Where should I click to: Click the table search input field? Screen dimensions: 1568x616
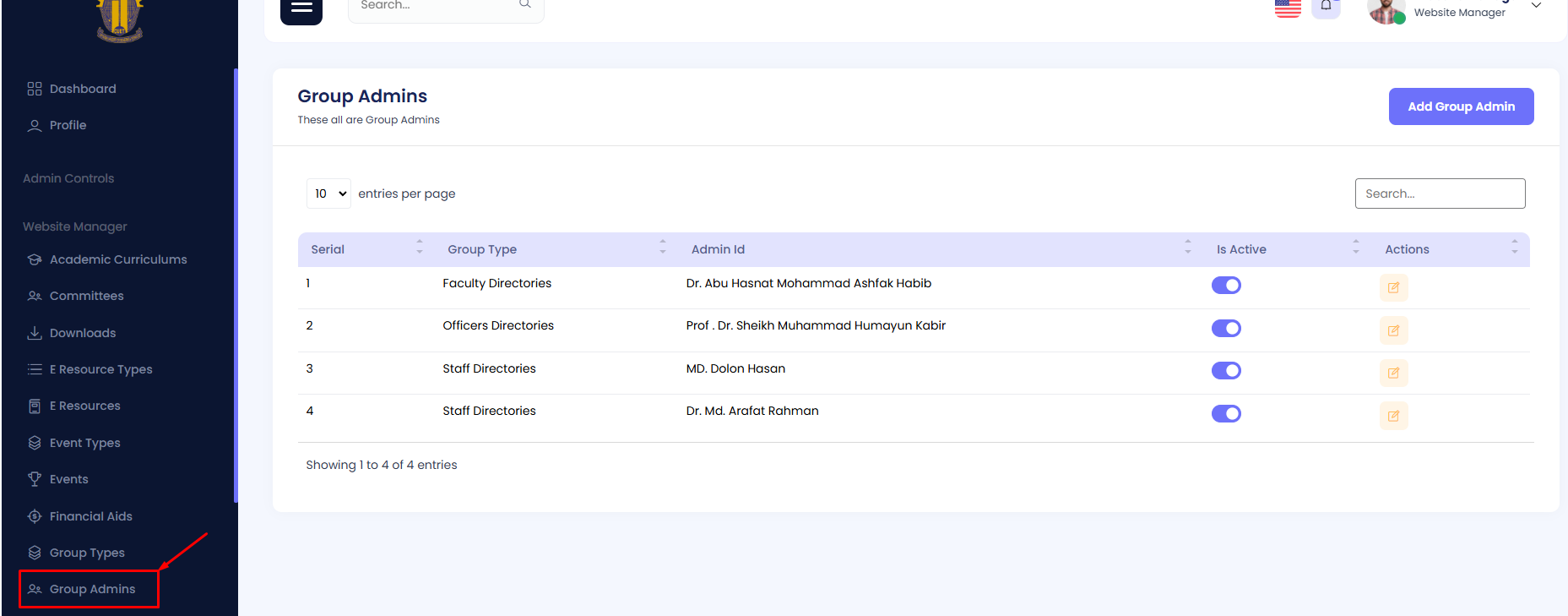1440,194
